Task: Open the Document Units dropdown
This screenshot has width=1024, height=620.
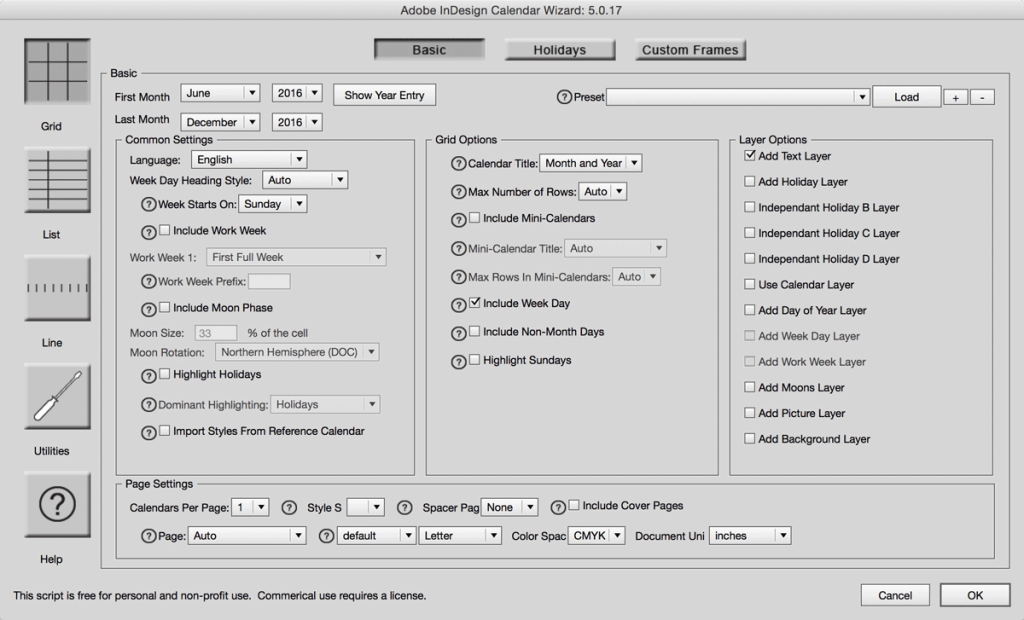Action: (749, 535)
